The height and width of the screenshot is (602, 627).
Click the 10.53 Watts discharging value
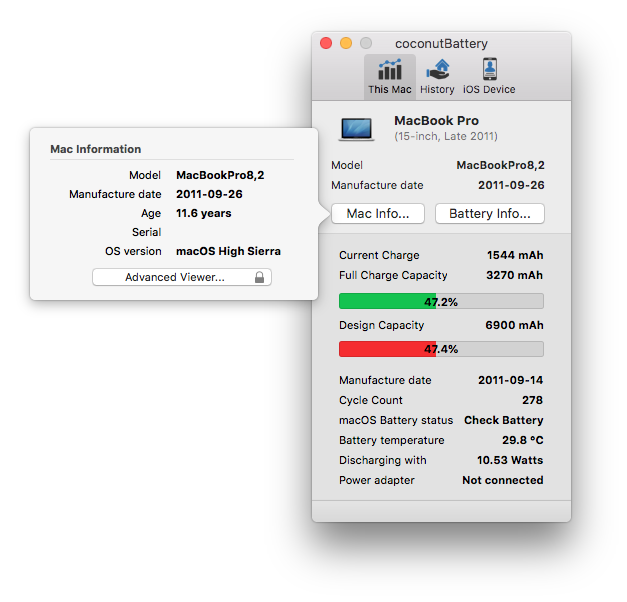pos(510,460)
